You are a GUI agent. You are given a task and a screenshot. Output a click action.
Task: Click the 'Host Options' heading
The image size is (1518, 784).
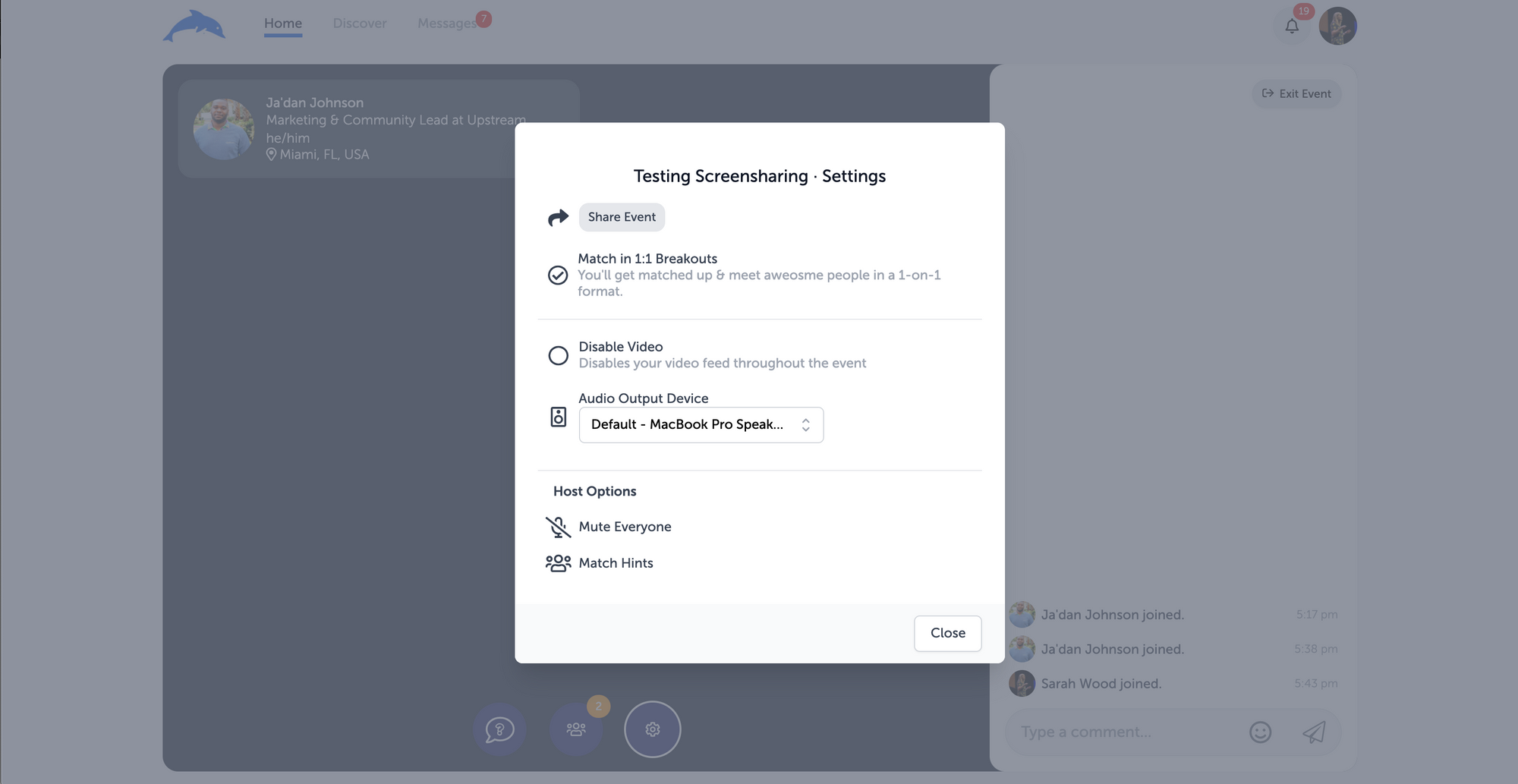pyautogui.click(x=594, y=491)
